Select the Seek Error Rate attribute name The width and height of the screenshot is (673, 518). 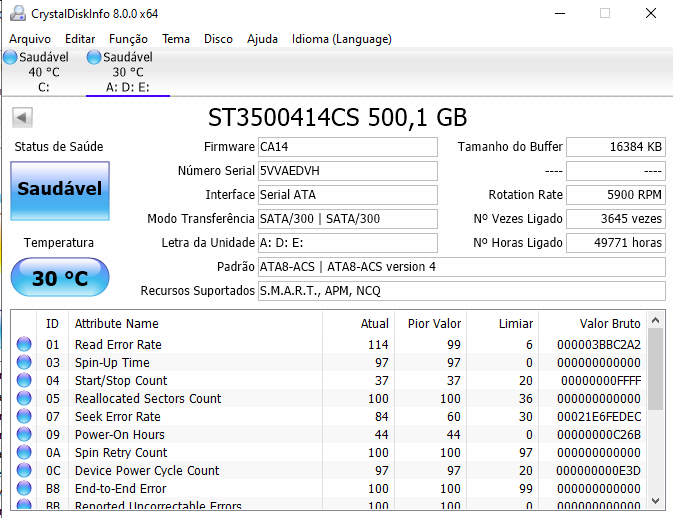pos(118,417)
